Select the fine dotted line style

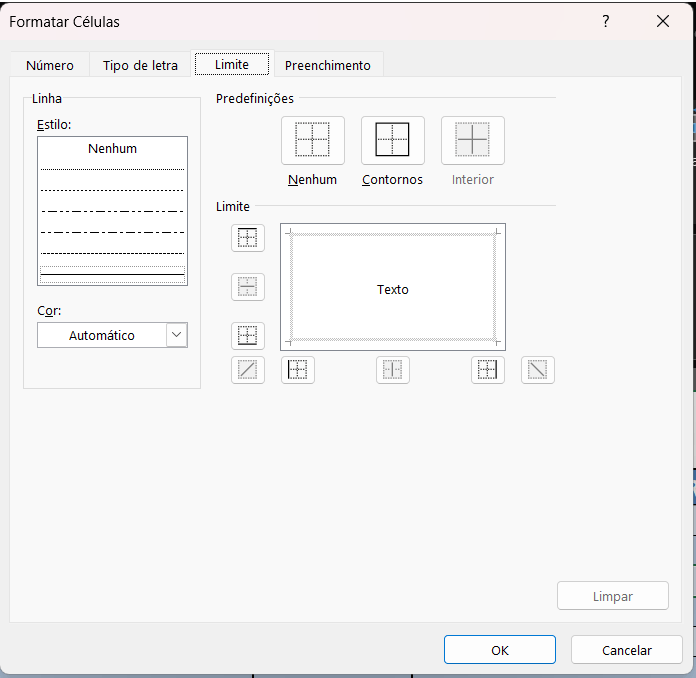pos(112,169)
